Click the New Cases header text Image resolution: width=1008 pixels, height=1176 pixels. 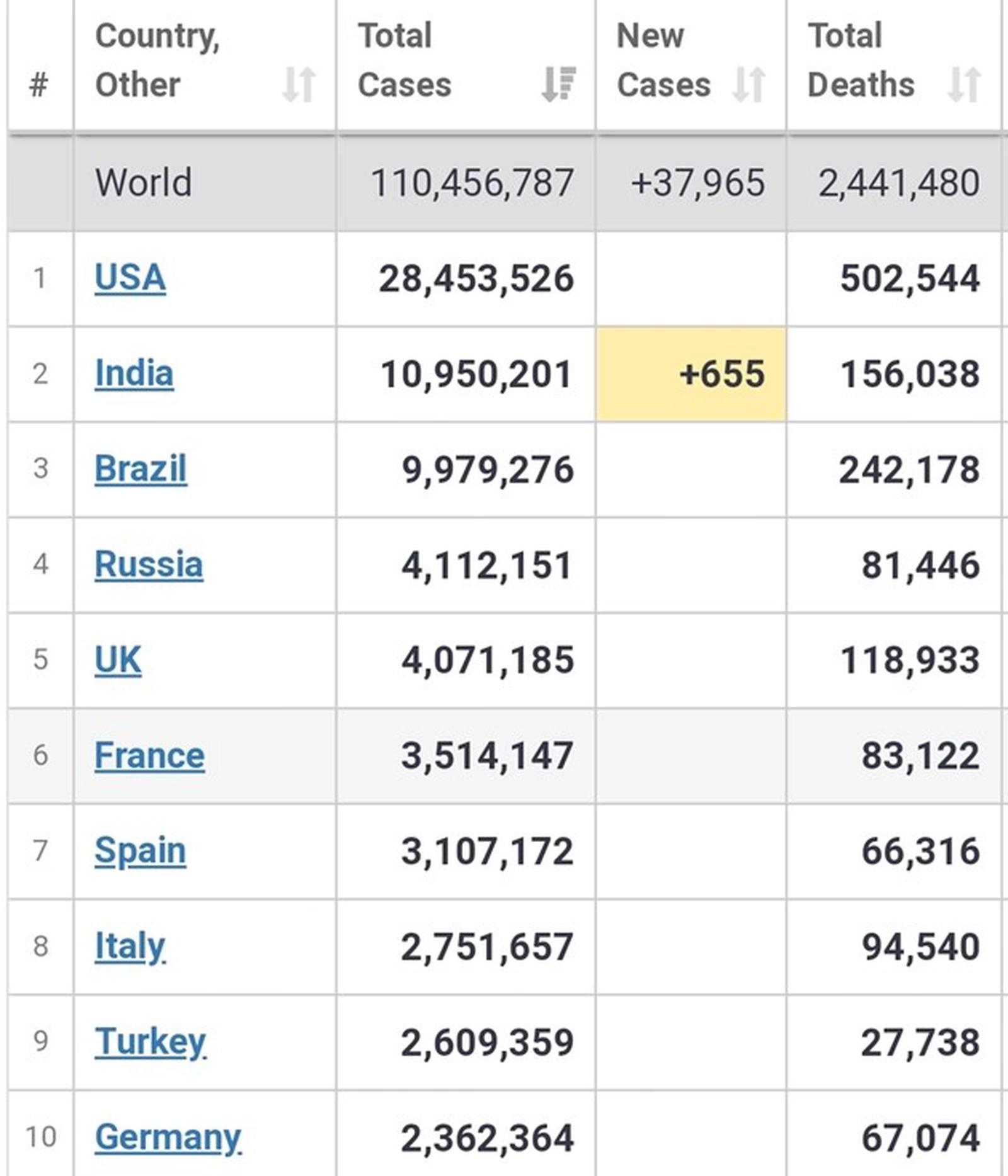click(663, 60)
